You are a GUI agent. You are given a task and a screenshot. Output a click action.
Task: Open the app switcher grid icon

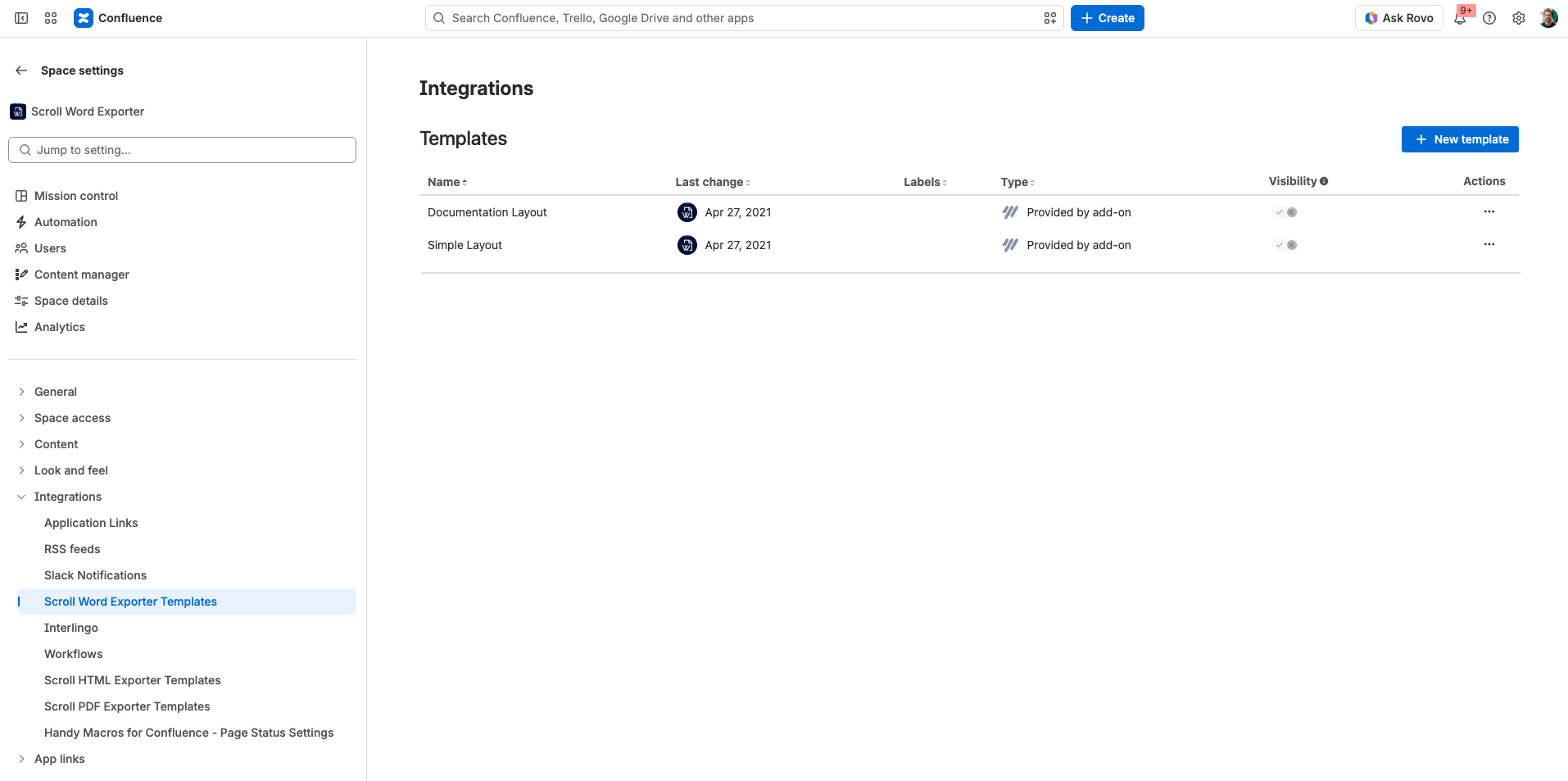51,18
